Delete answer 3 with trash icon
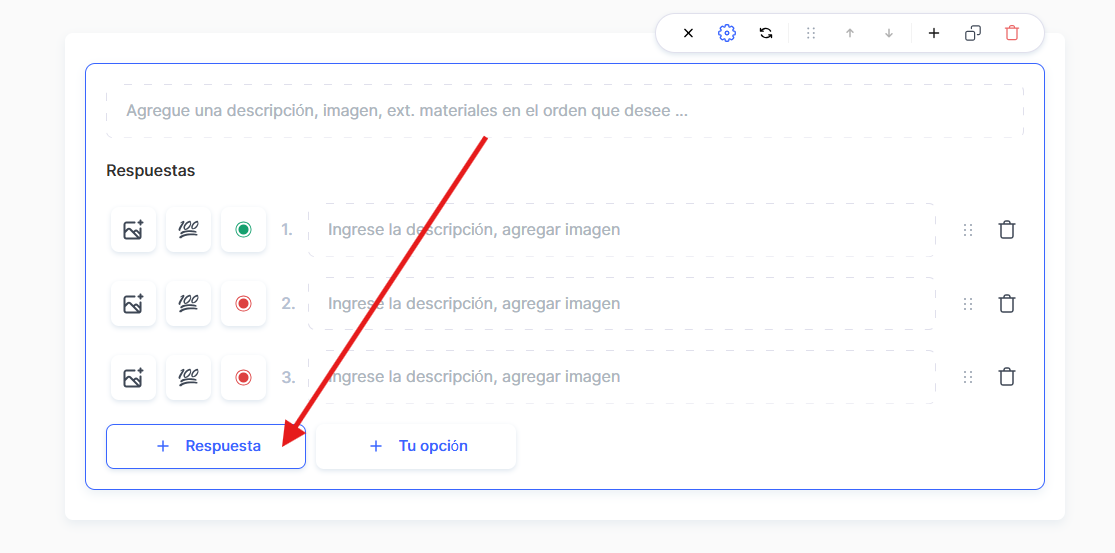The image size is (1115, 553). pyautogui.click(x=1006, y=377)
